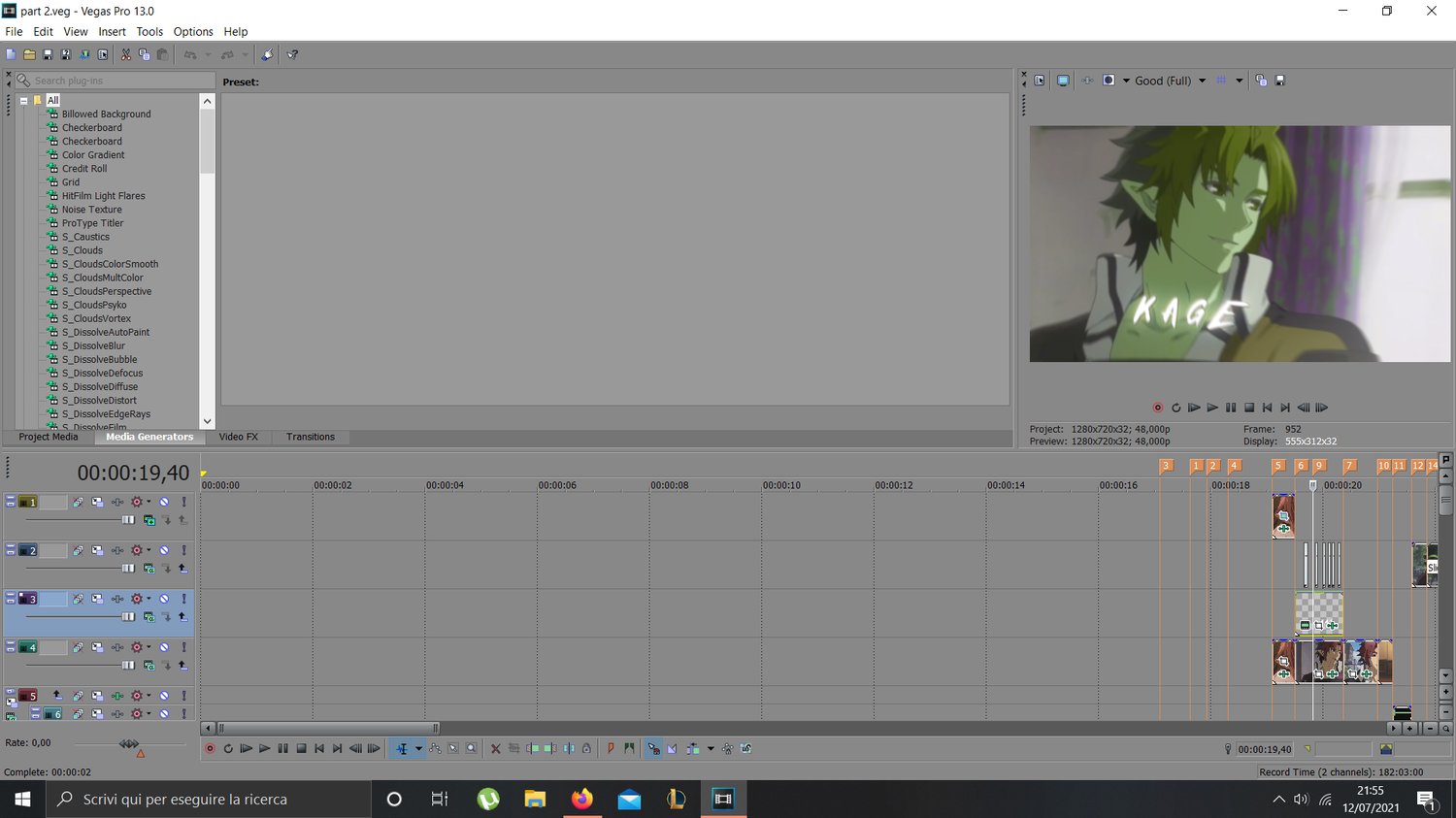Solo track 1 with the exclamation button
1456x818 pixels.
coord(183,502)
